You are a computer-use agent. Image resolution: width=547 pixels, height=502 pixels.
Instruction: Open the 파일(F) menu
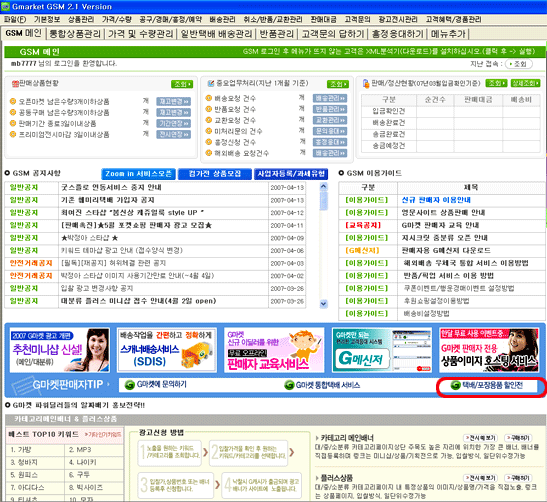click(x=15, y=20)
